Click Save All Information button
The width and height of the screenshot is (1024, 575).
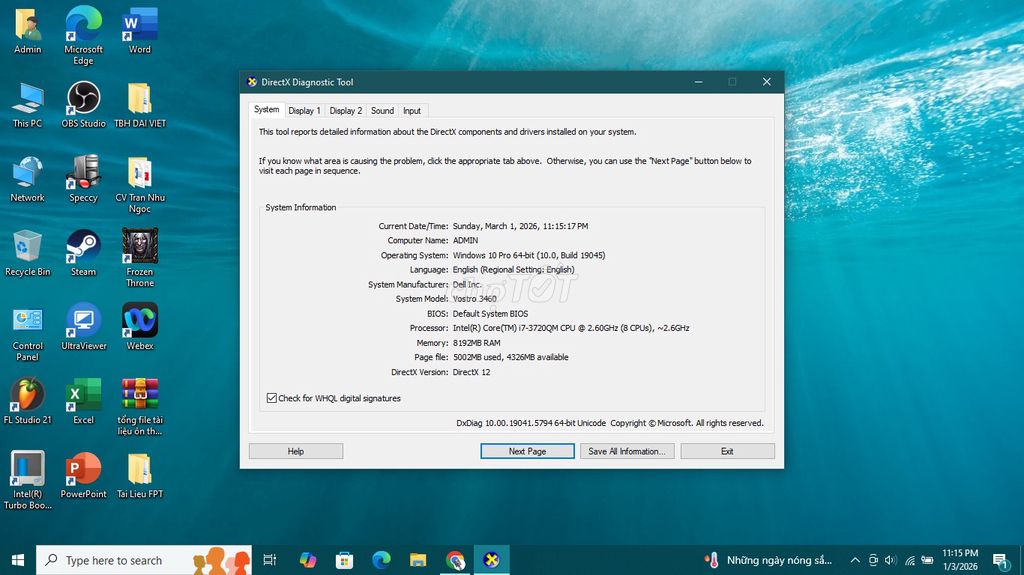click(627, 451)
